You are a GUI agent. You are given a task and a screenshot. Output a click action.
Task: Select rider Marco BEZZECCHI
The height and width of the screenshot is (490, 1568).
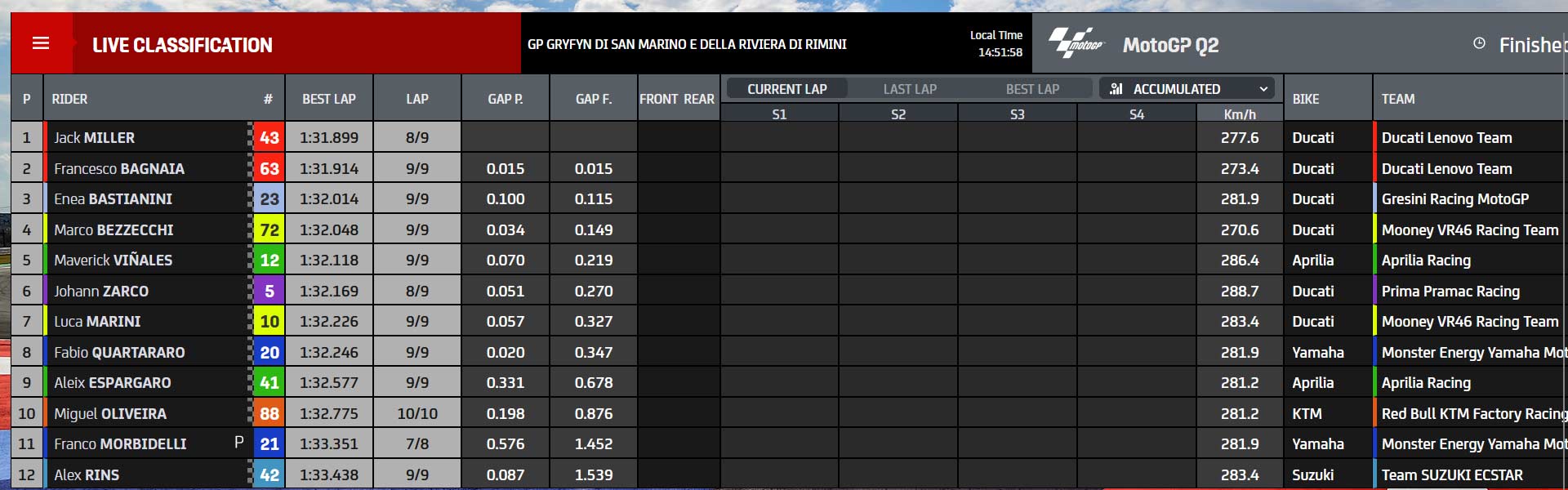click(114, 230)
